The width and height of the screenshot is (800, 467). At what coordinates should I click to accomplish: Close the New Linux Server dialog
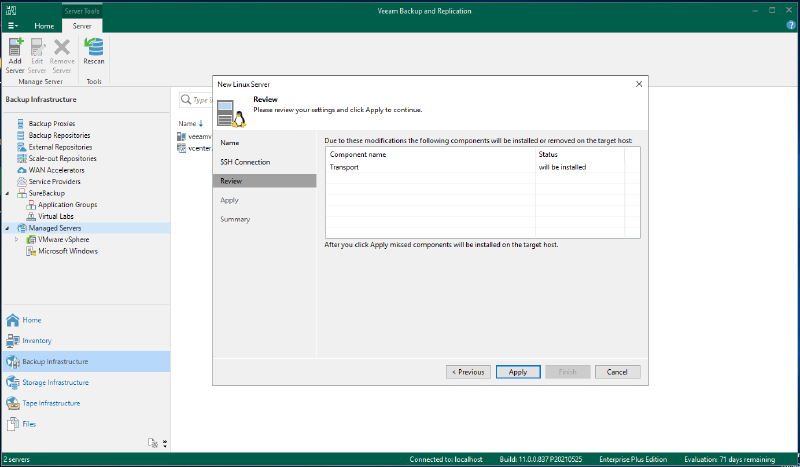pyautogui.click(x=638, y=84)
